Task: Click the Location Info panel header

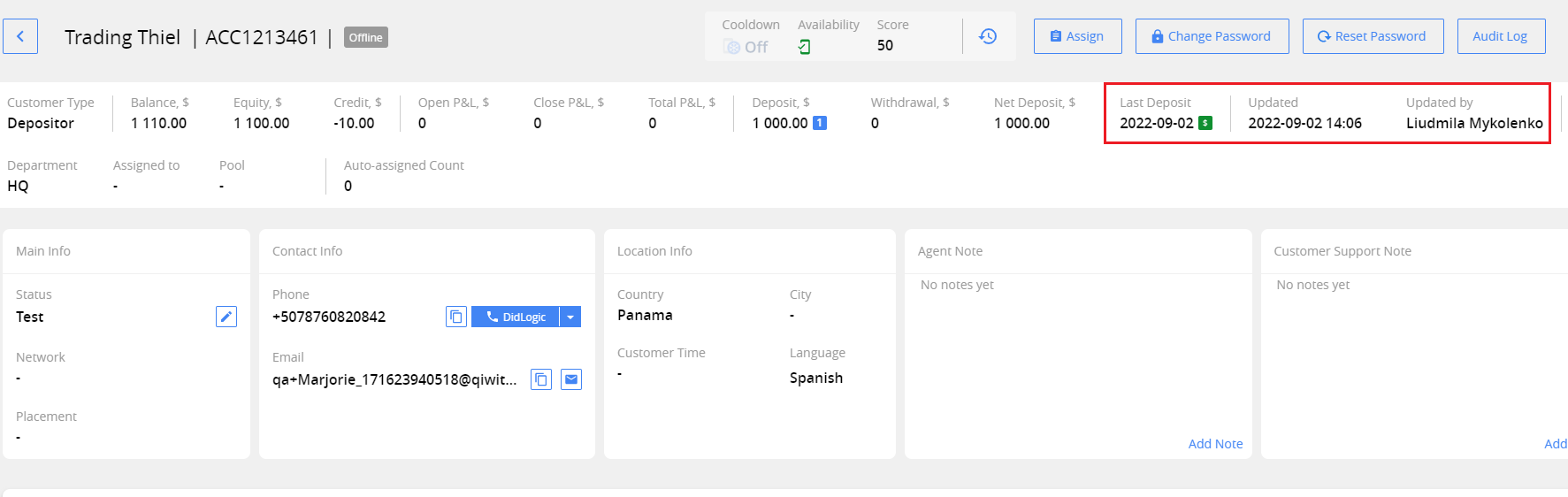Action: [x=654, y=251]
